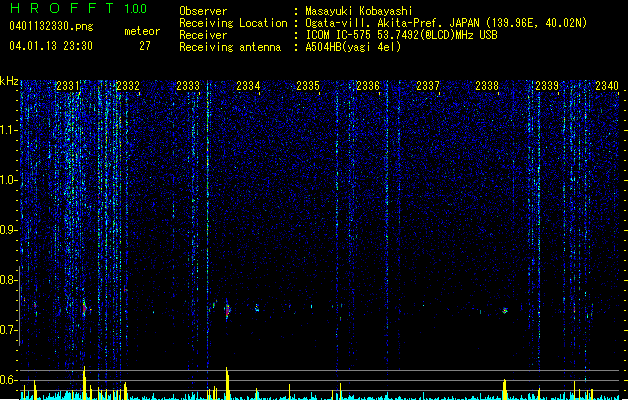The width and height of the screenshot is (629, 400).
Task: Click the 2334 time marker
Action: pyautogui.click(x=248, y=86)
